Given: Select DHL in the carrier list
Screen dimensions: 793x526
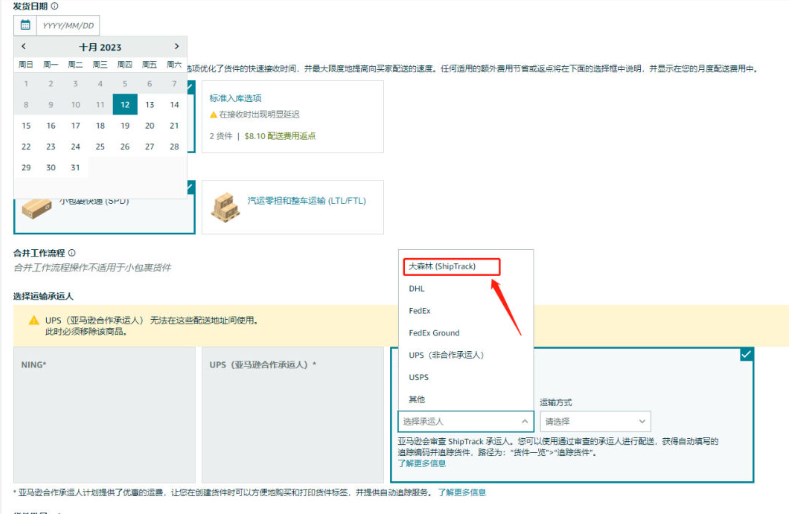Looking at the screenshot, I should pyautogui.click(x=417, y=288).
